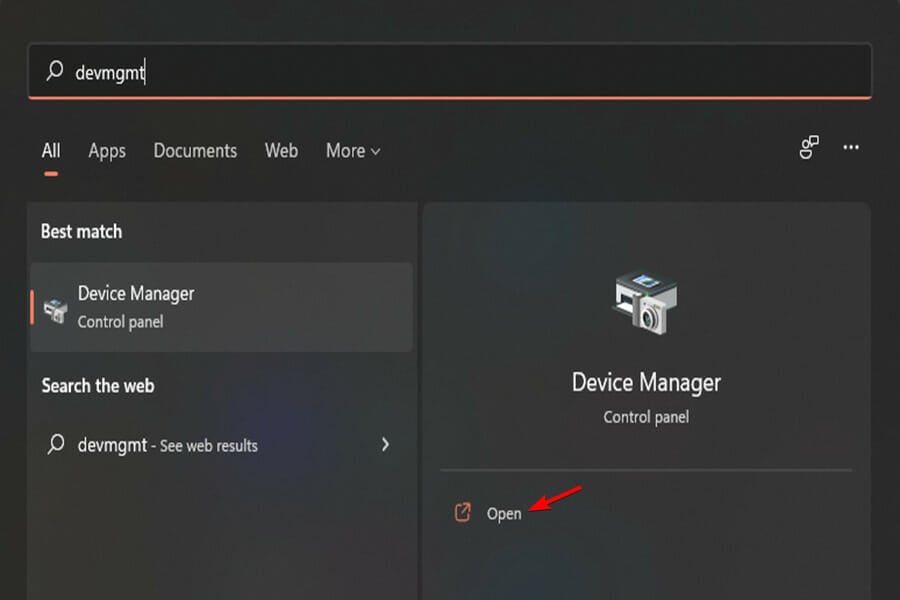The image size is (900, 600).
Task: Switch to the Documents filter tab
Action: (195, 150)
